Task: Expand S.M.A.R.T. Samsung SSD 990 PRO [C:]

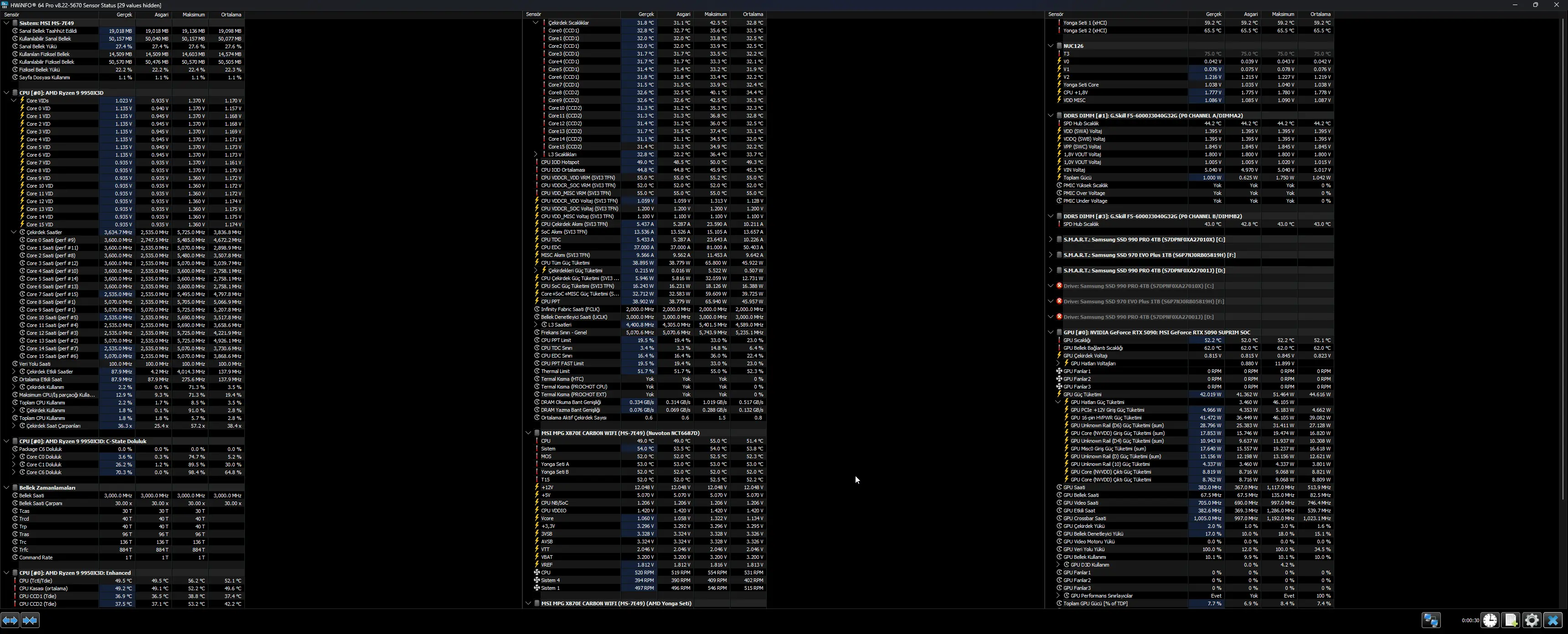Action: pos(1051,240)
